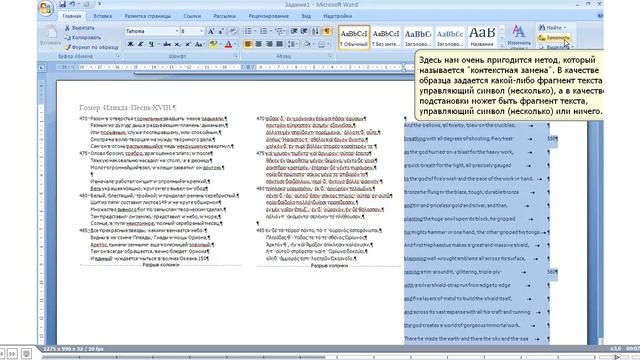Align text left
The image size is (640, 360).
248,44
